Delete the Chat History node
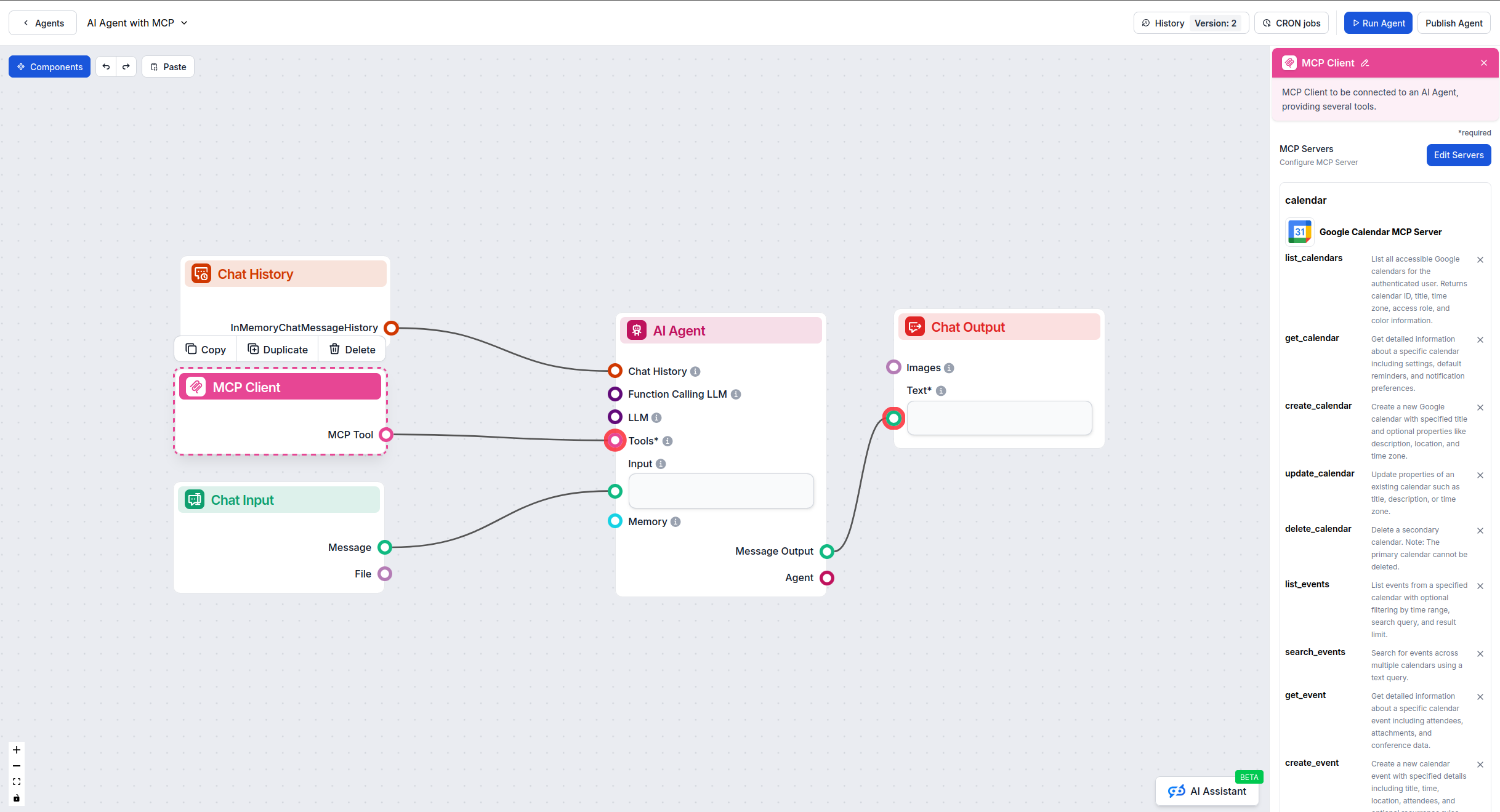Viewport: 1500px width, 812px height. (x=352, y=348)
